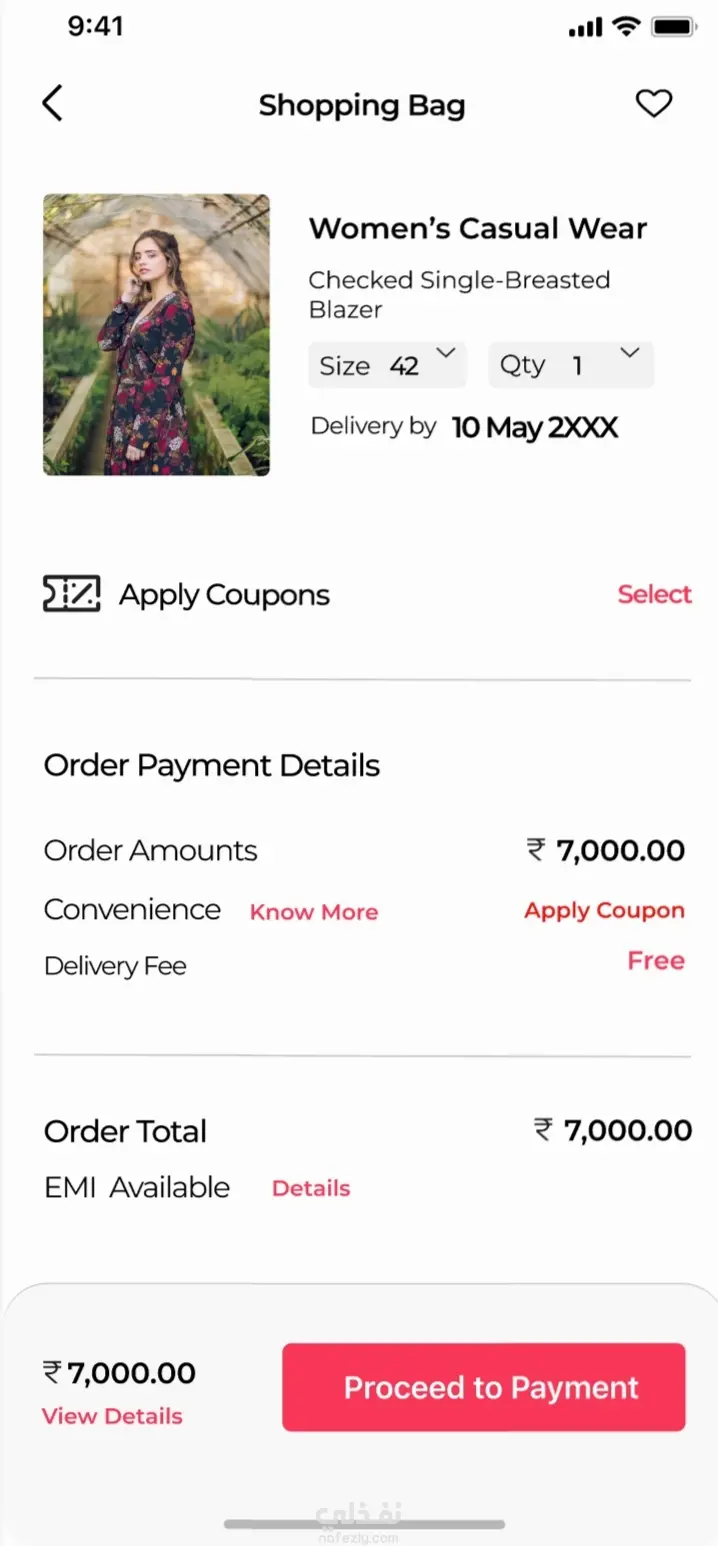Tap the home indicator bar

coord(364,1525)
